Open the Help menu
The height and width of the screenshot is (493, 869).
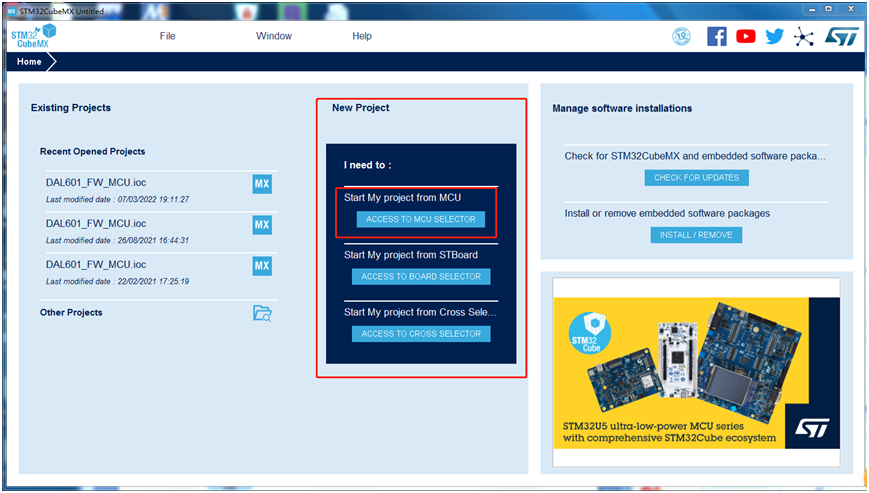[362, 36]
